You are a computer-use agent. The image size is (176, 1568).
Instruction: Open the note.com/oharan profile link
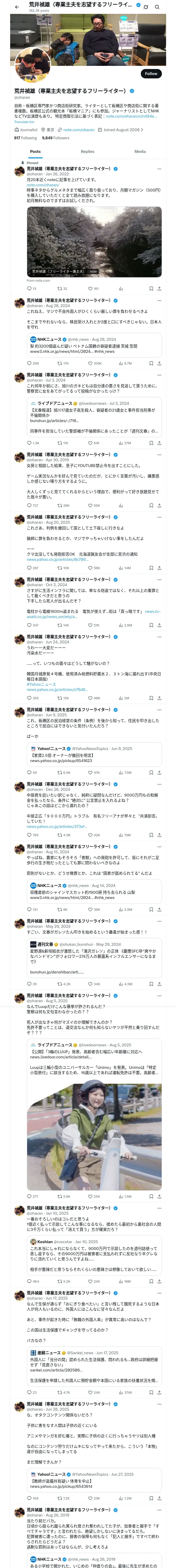pyautogui.click(x=79, y=130)
